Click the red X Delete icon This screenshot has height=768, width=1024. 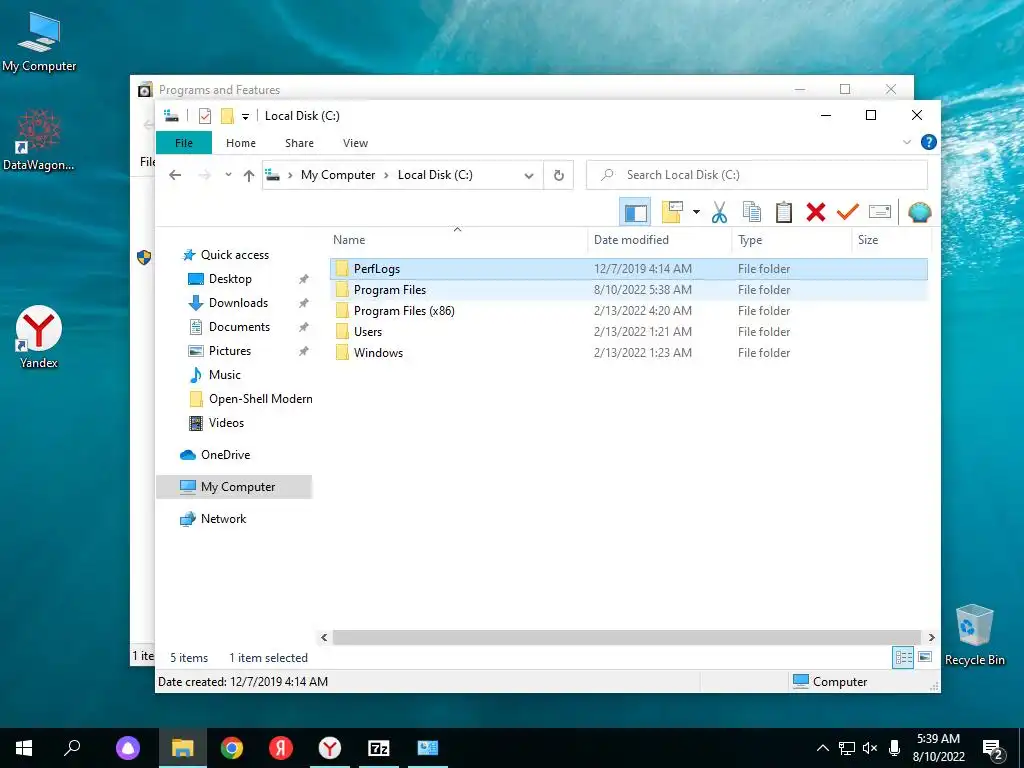point(816,212)
